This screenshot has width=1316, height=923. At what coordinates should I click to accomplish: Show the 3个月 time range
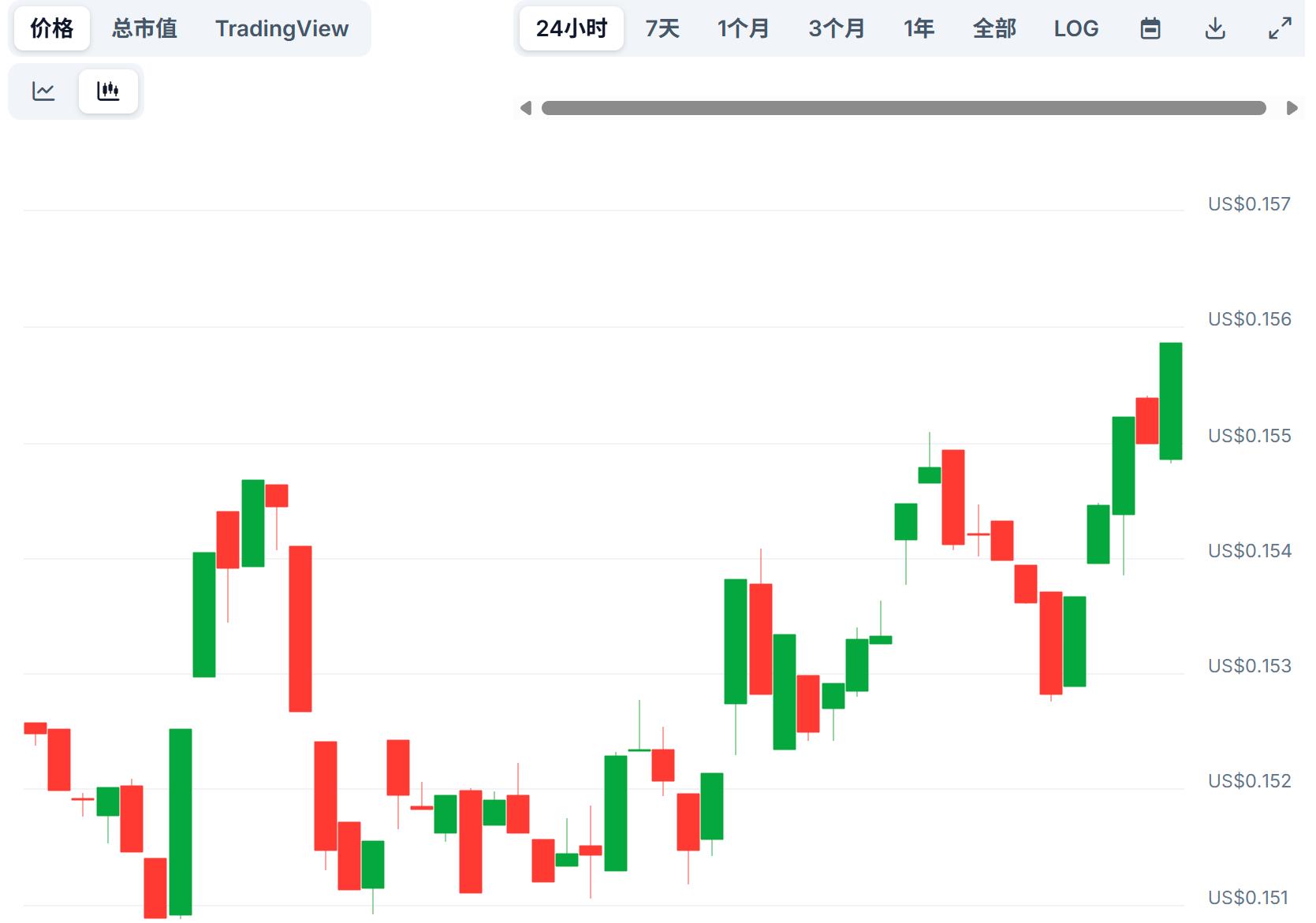(x=837, y=28)
